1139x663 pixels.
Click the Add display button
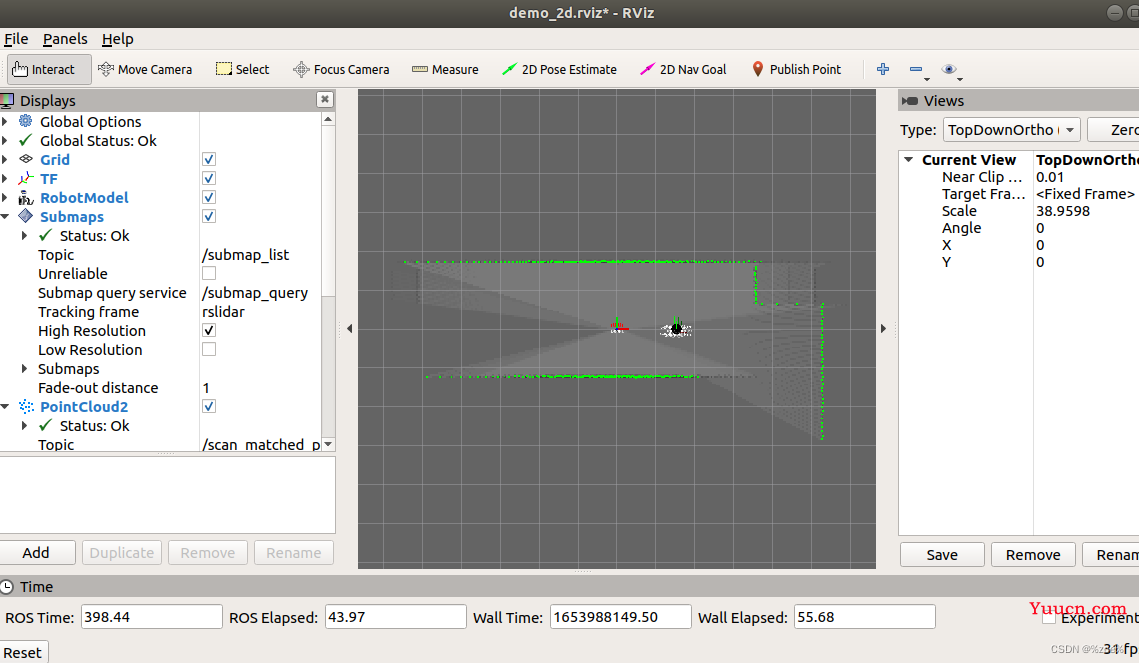[36, 553]
